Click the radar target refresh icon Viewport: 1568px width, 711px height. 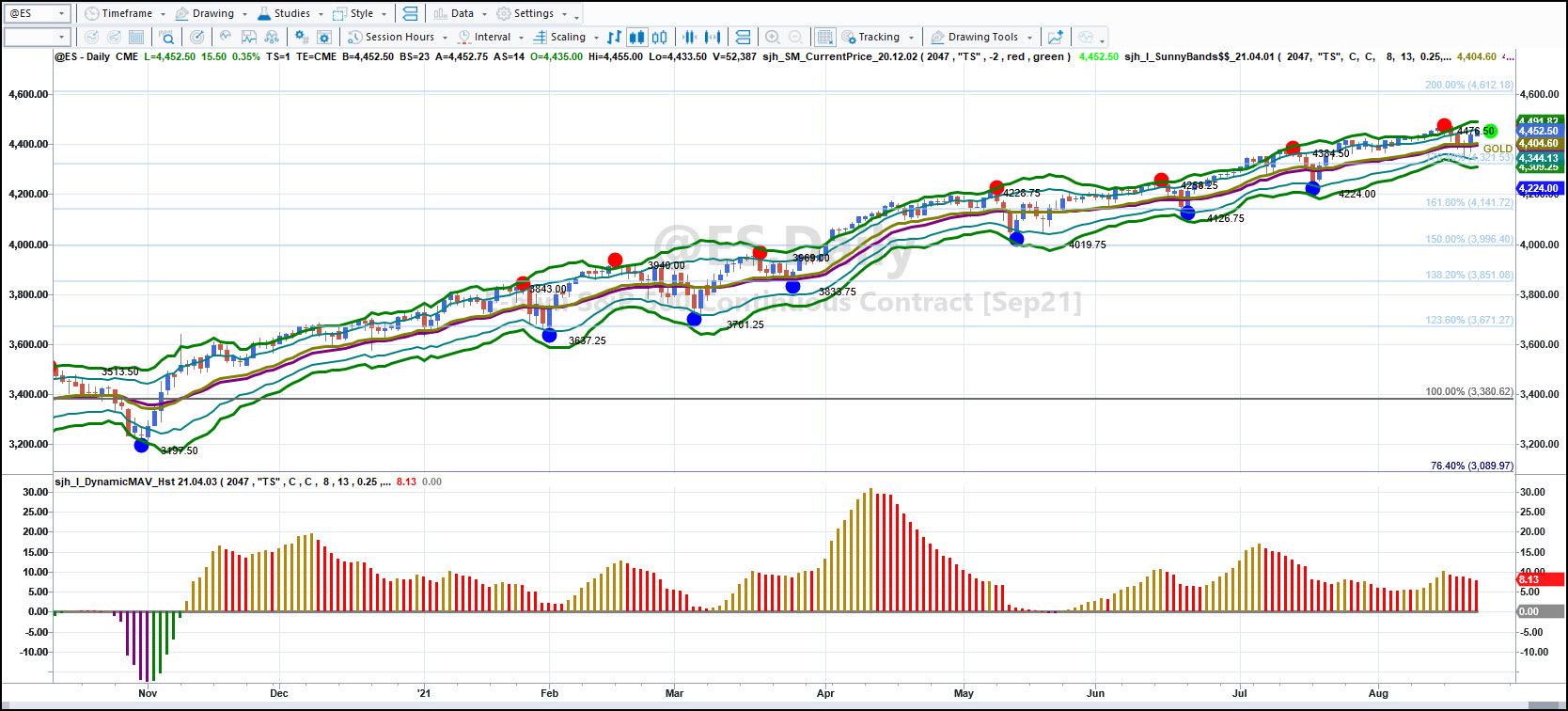pos(196,38)
